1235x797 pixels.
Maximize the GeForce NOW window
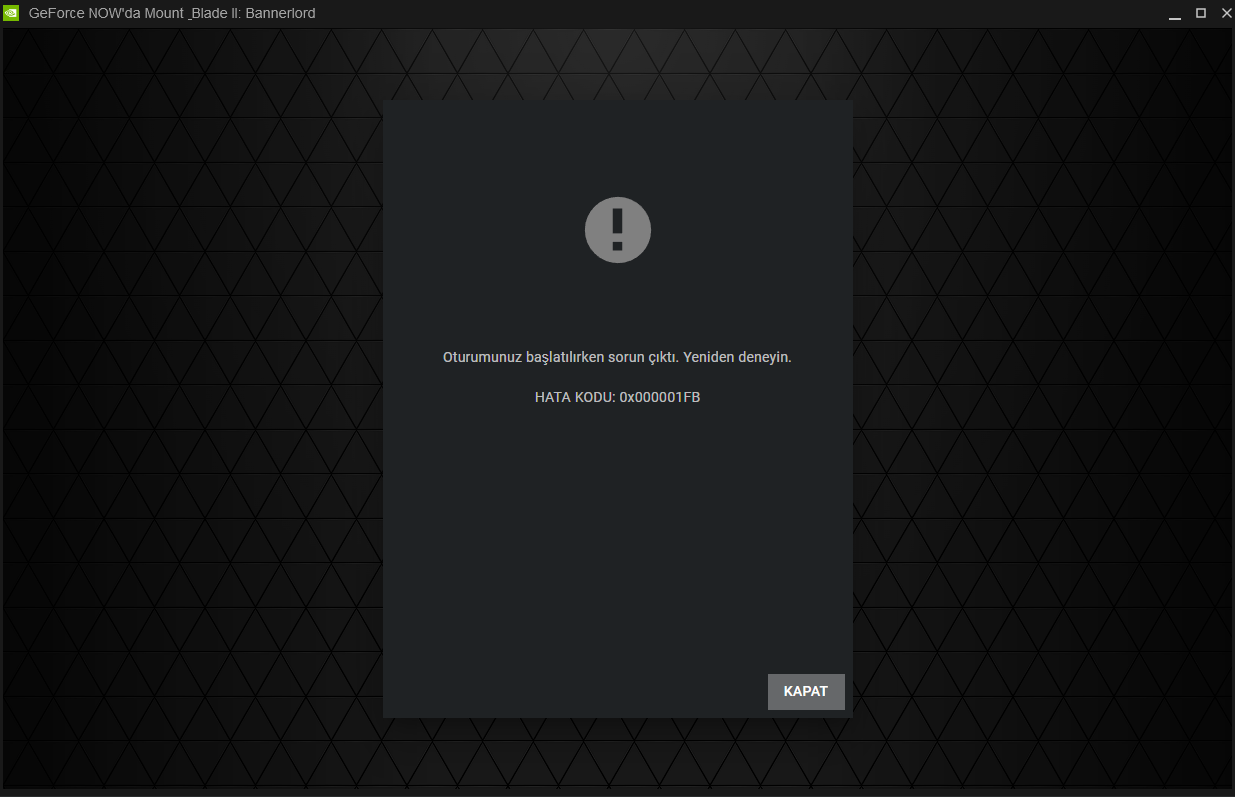click(1201, 13)
